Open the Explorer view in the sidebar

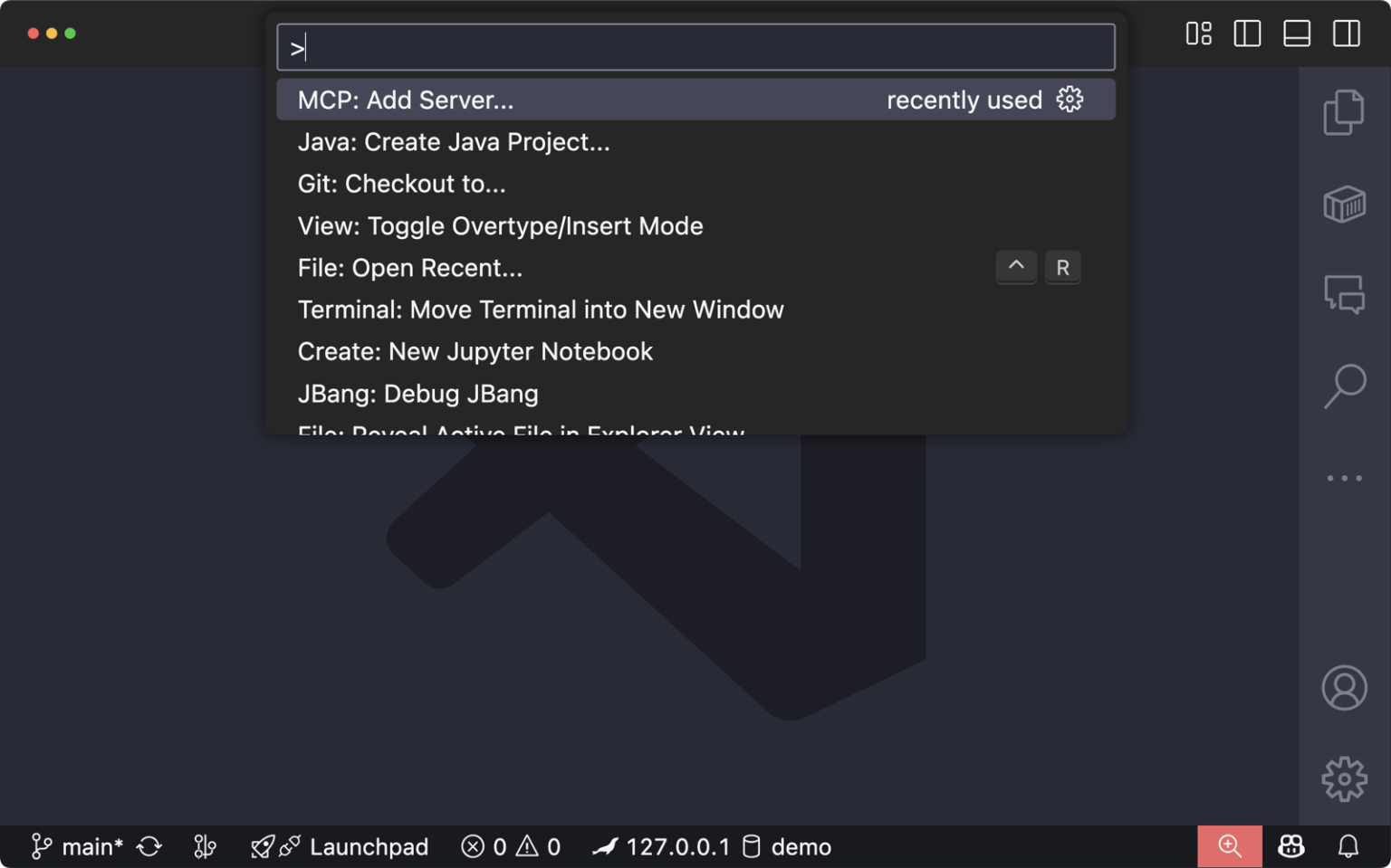(1344, 112)
